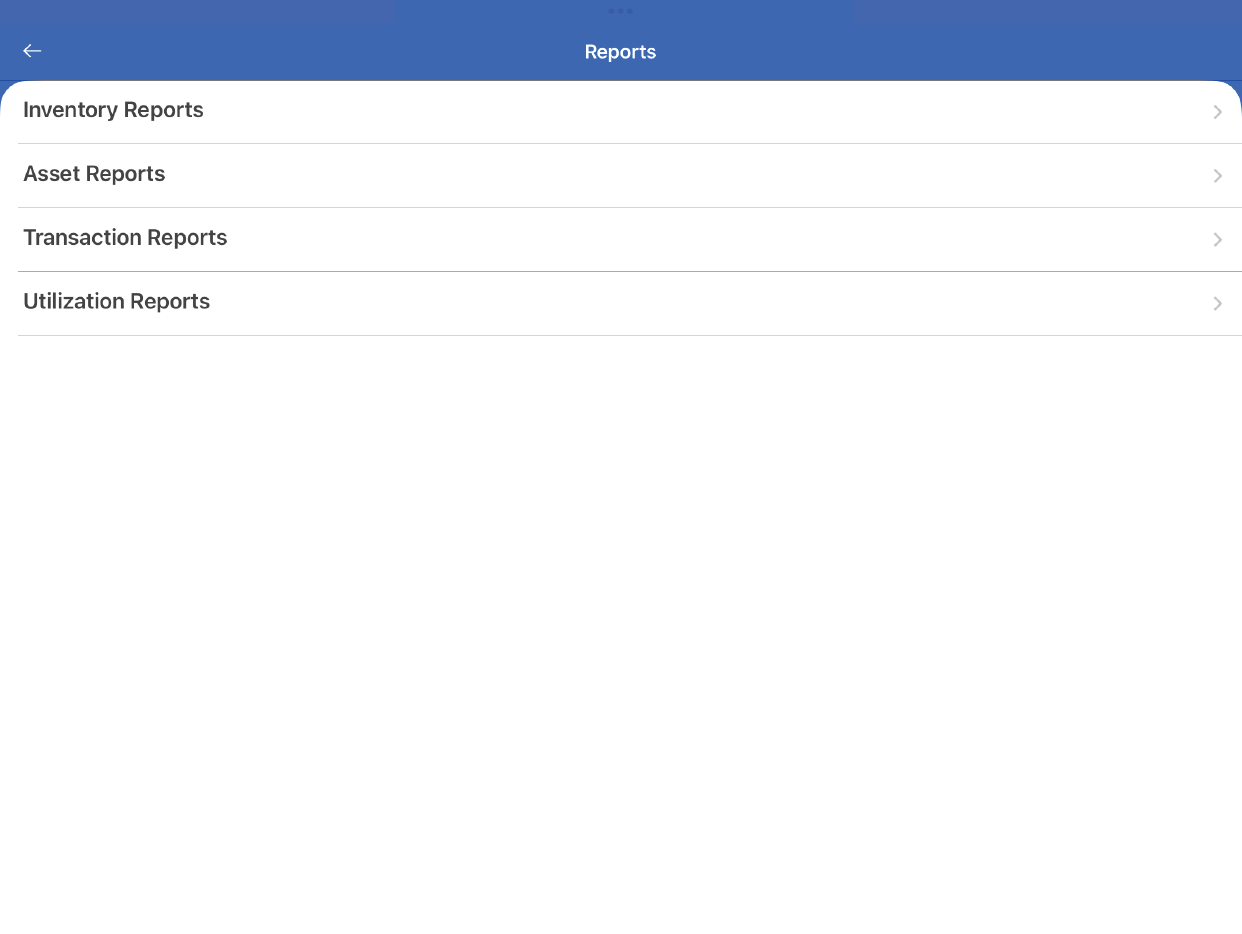1242x934 pixels.
Task: Expand Utilization Reports using its right arrow
Action: pyautogui.click(x=1217, y=304)
